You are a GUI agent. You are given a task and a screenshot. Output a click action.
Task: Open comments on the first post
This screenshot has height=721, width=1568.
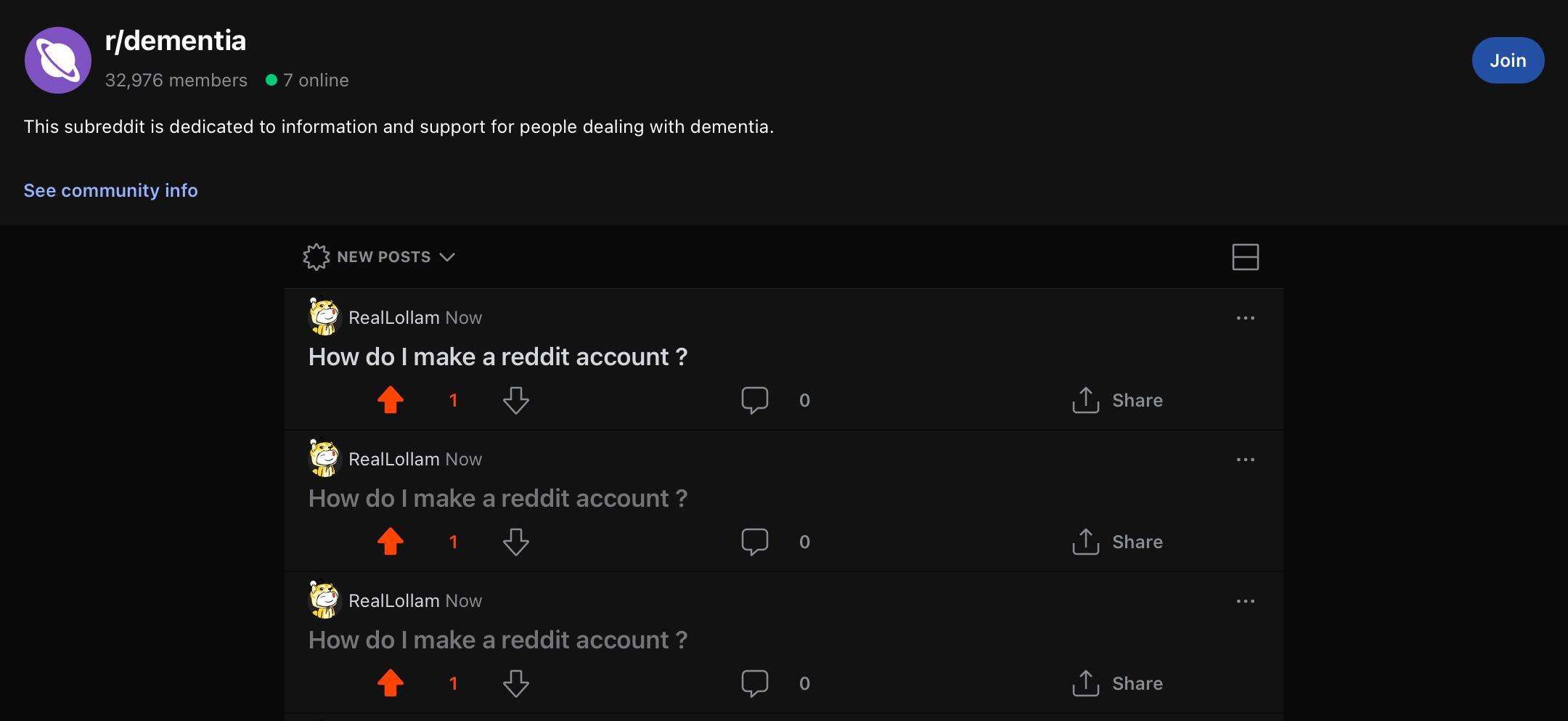tap(755, 399)
